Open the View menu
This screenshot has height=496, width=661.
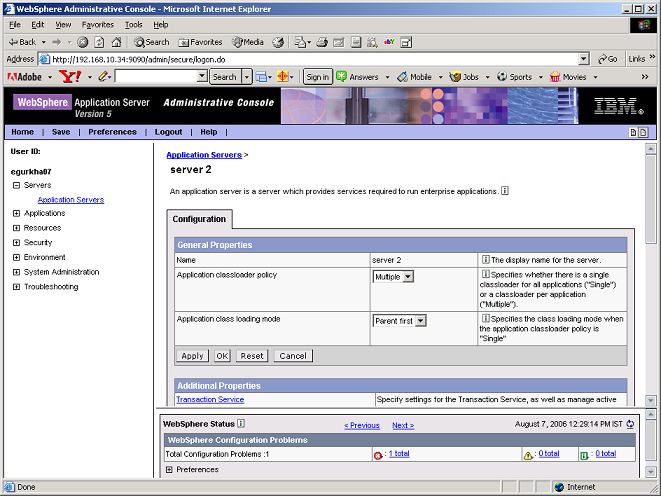click(63, 25)
